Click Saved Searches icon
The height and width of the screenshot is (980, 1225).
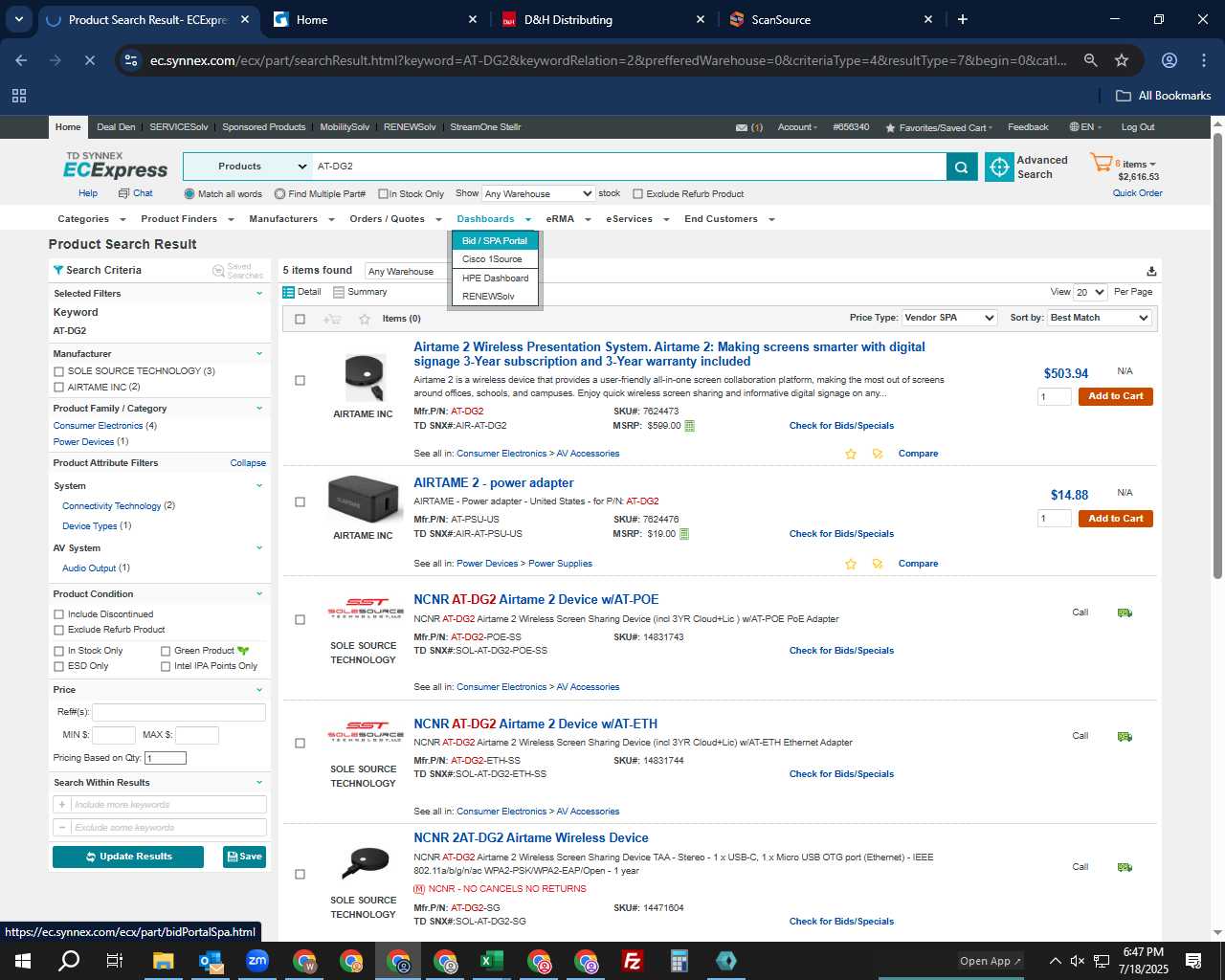(x=218, y=271)
